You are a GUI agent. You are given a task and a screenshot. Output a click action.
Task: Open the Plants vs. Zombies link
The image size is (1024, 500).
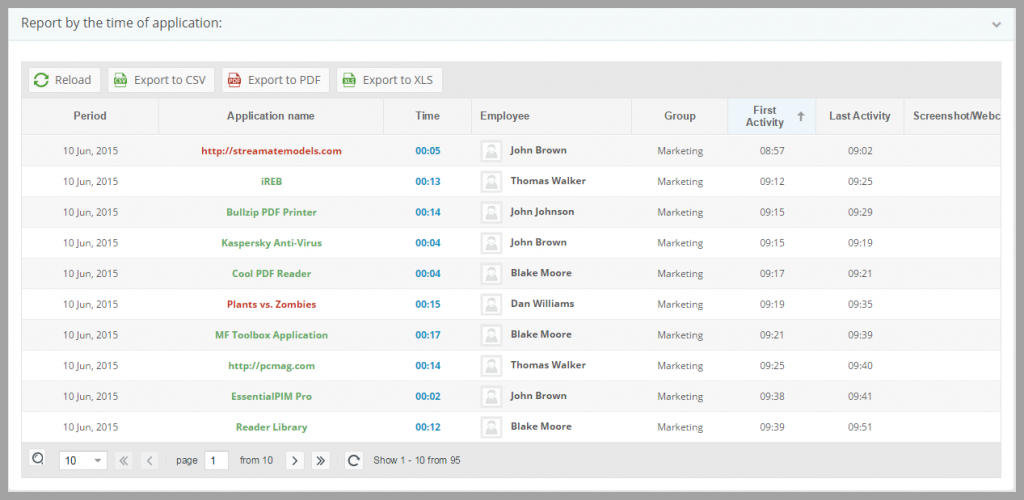271,304
